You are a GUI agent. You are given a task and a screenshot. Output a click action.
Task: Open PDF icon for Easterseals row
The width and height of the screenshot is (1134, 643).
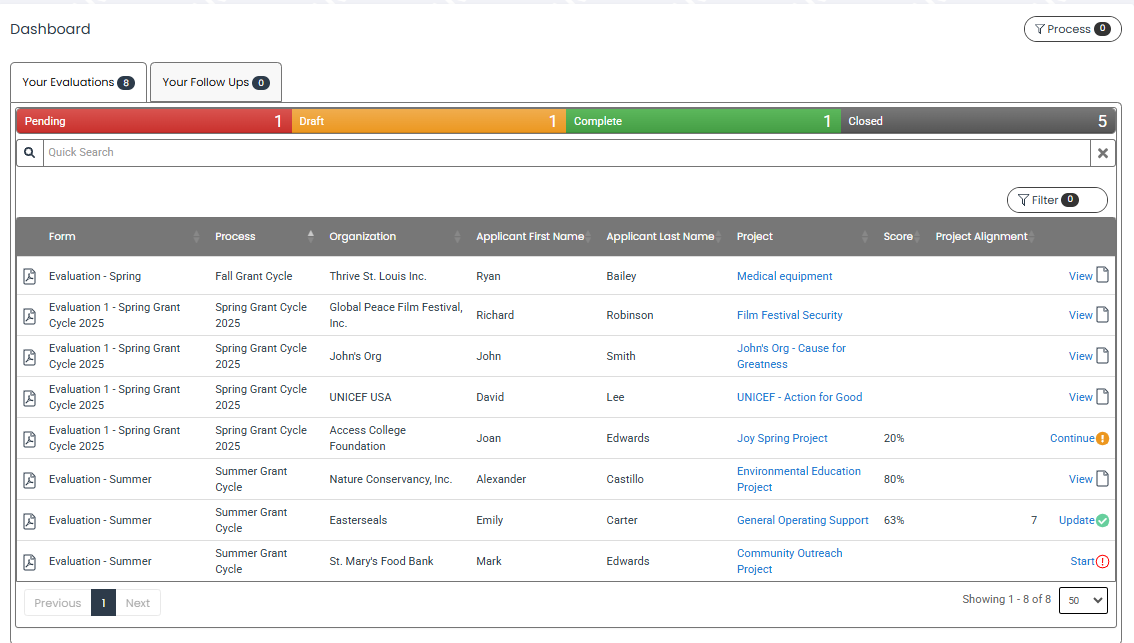click(30, 521)
